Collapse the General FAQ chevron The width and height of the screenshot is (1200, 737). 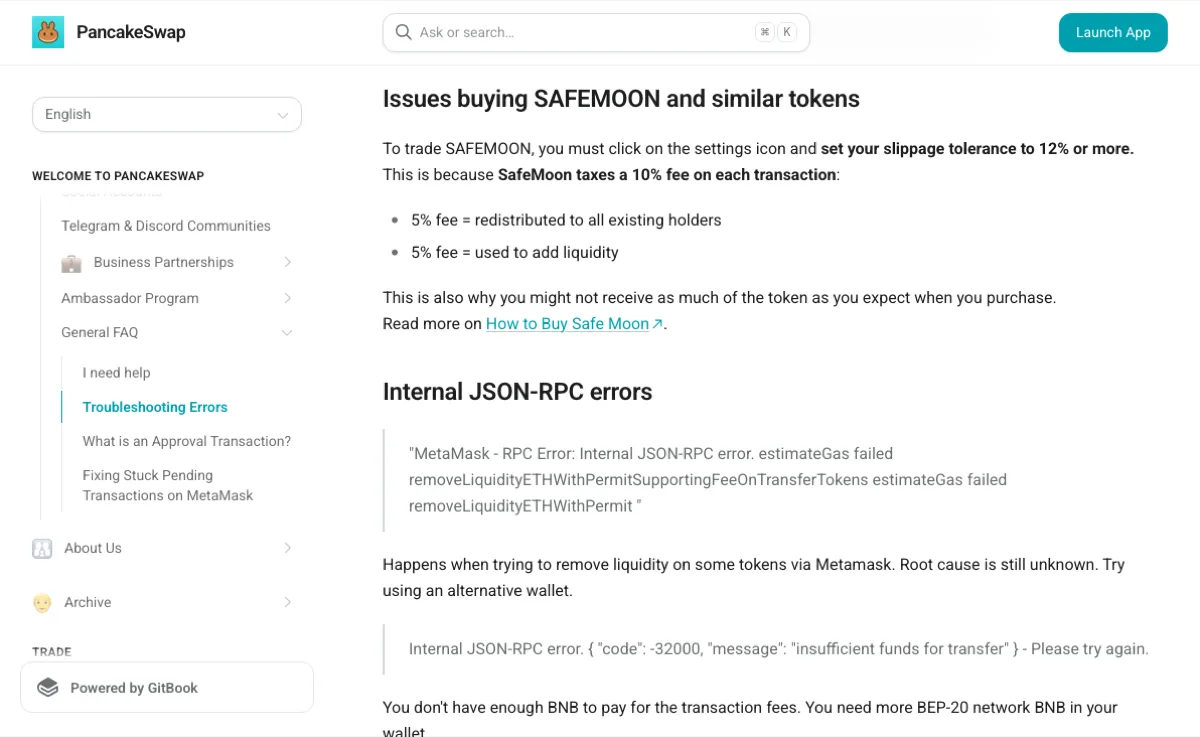tap(287, 332)
